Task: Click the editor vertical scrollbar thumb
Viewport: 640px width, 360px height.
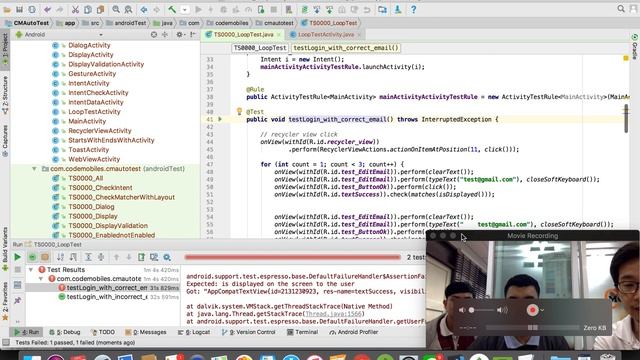Action: pos(626,118)
